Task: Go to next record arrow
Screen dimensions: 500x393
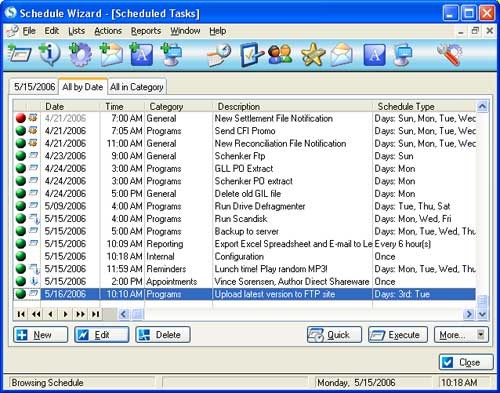Action: click(x=66, y=314)
